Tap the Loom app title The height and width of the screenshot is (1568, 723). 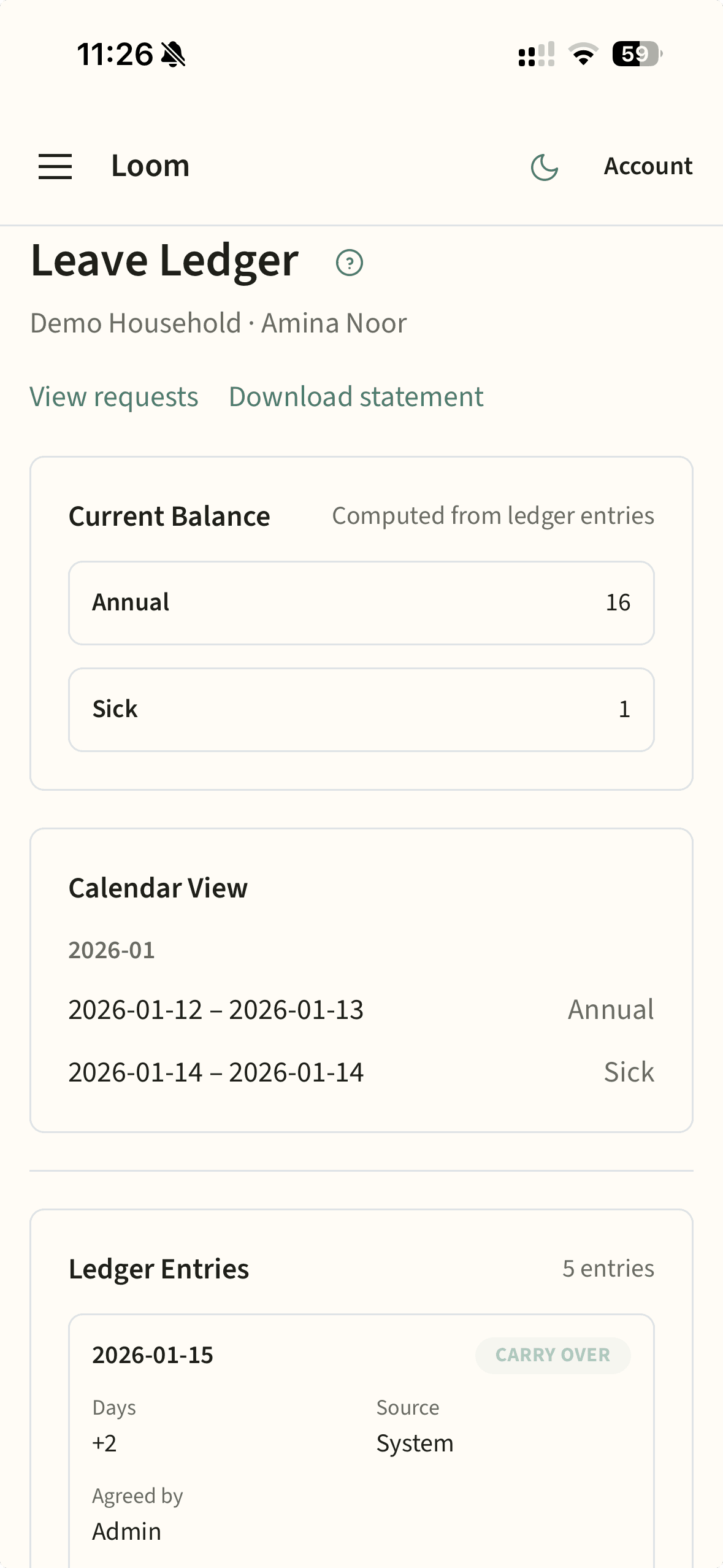click(150, 166)
